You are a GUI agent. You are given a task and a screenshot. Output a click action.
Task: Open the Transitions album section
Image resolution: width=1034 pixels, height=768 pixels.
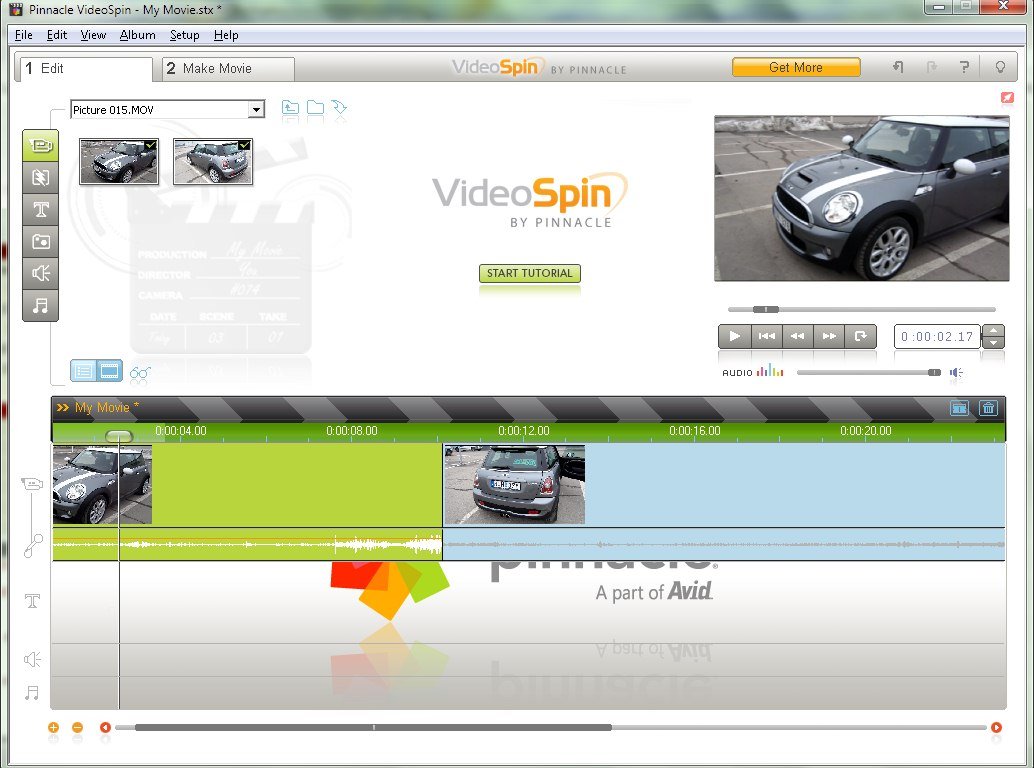40,177
